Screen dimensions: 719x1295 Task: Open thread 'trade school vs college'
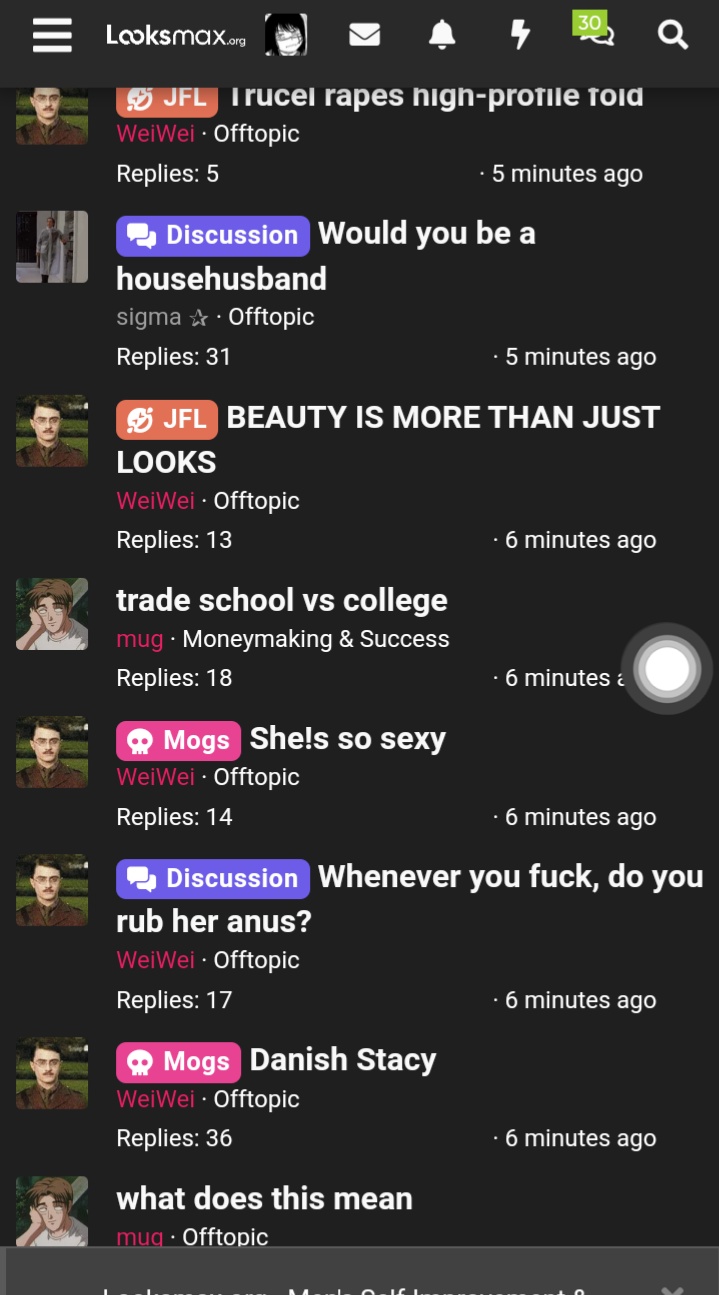(x=282, y=600)
